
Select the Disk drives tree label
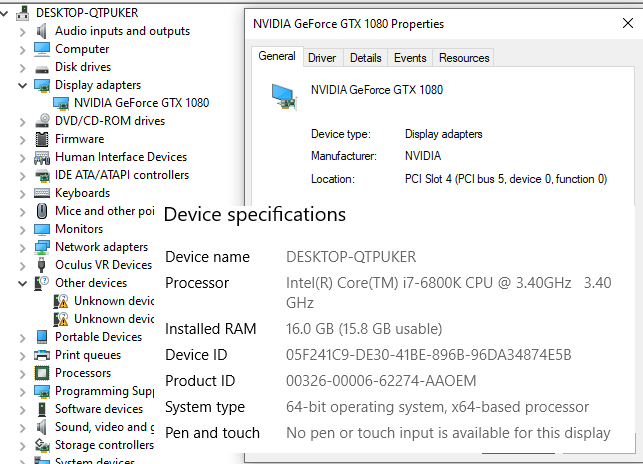(x=83, y=67)
